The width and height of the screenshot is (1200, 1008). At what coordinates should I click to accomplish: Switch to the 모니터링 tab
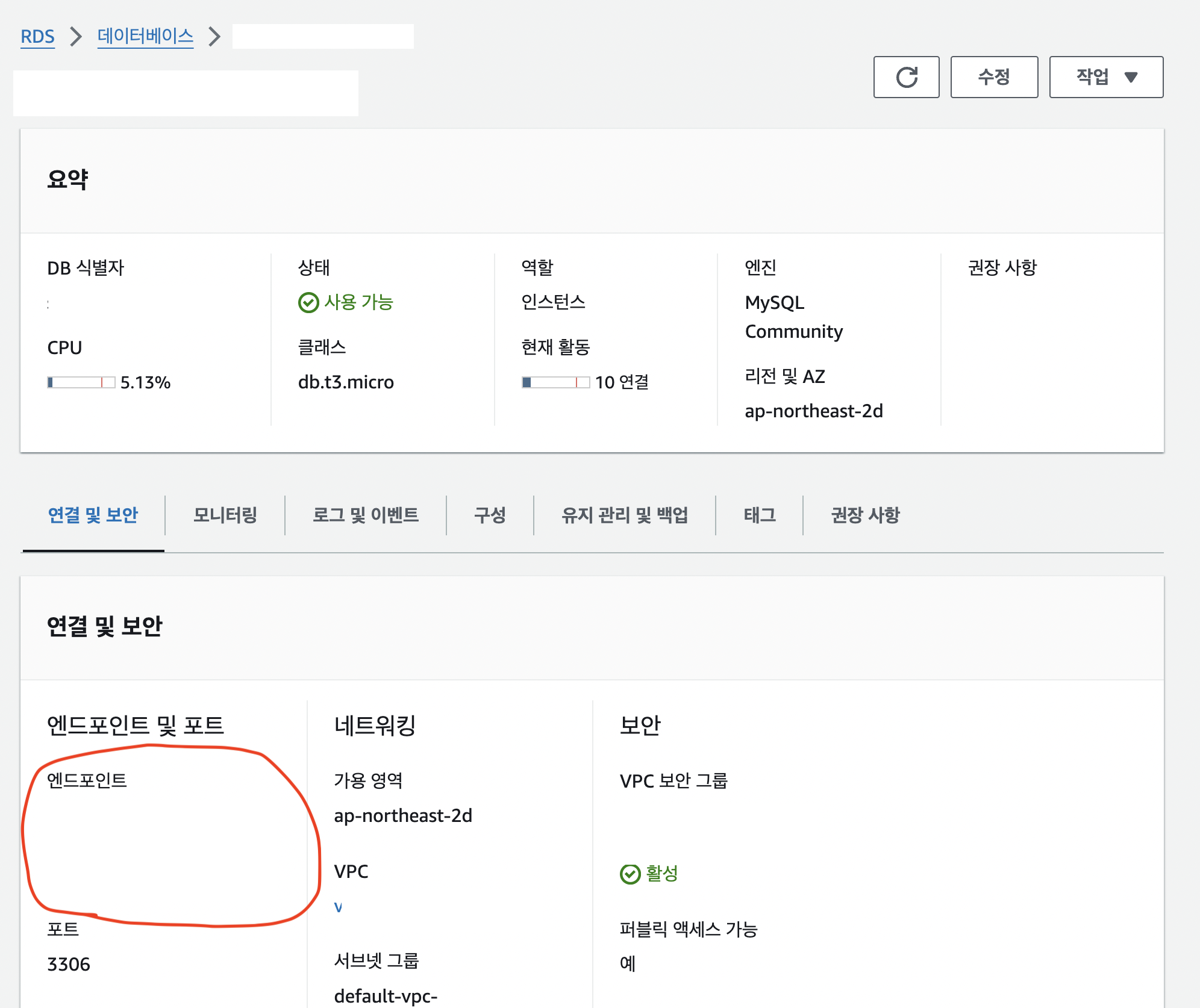pos(225,515)
